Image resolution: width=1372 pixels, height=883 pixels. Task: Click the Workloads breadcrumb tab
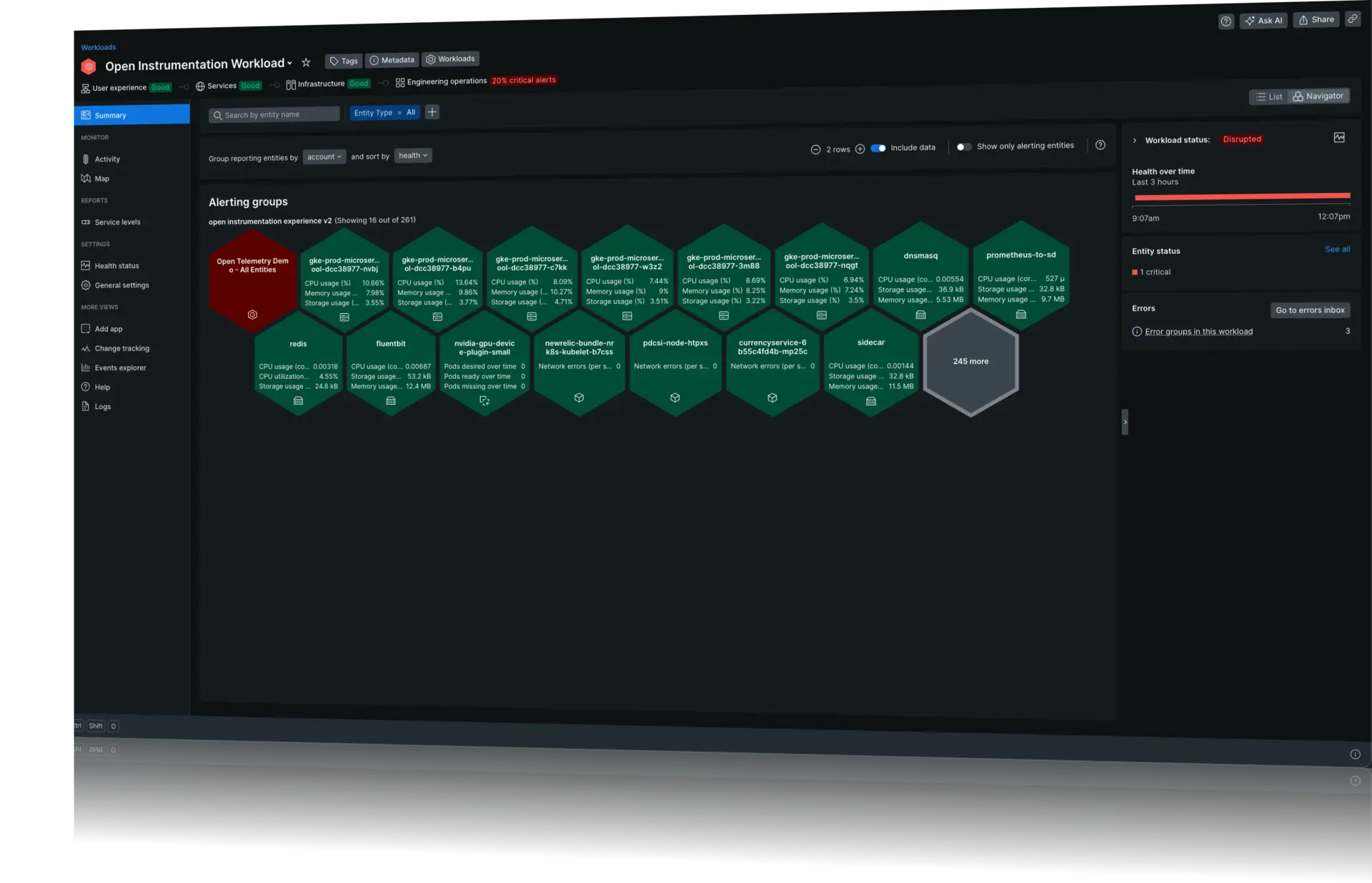(x=97, y=46)
